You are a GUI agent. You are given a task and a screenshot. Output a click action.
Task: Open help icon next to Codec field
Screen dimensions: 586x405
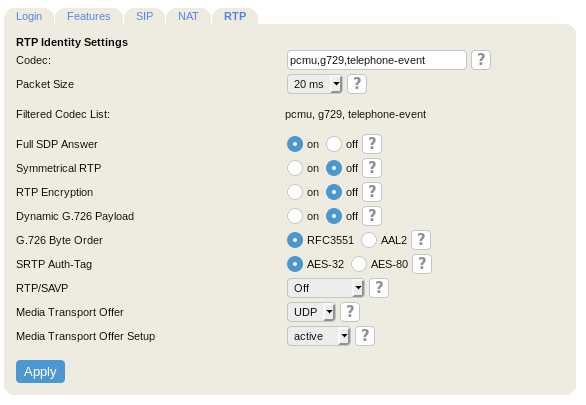point(481,60)
